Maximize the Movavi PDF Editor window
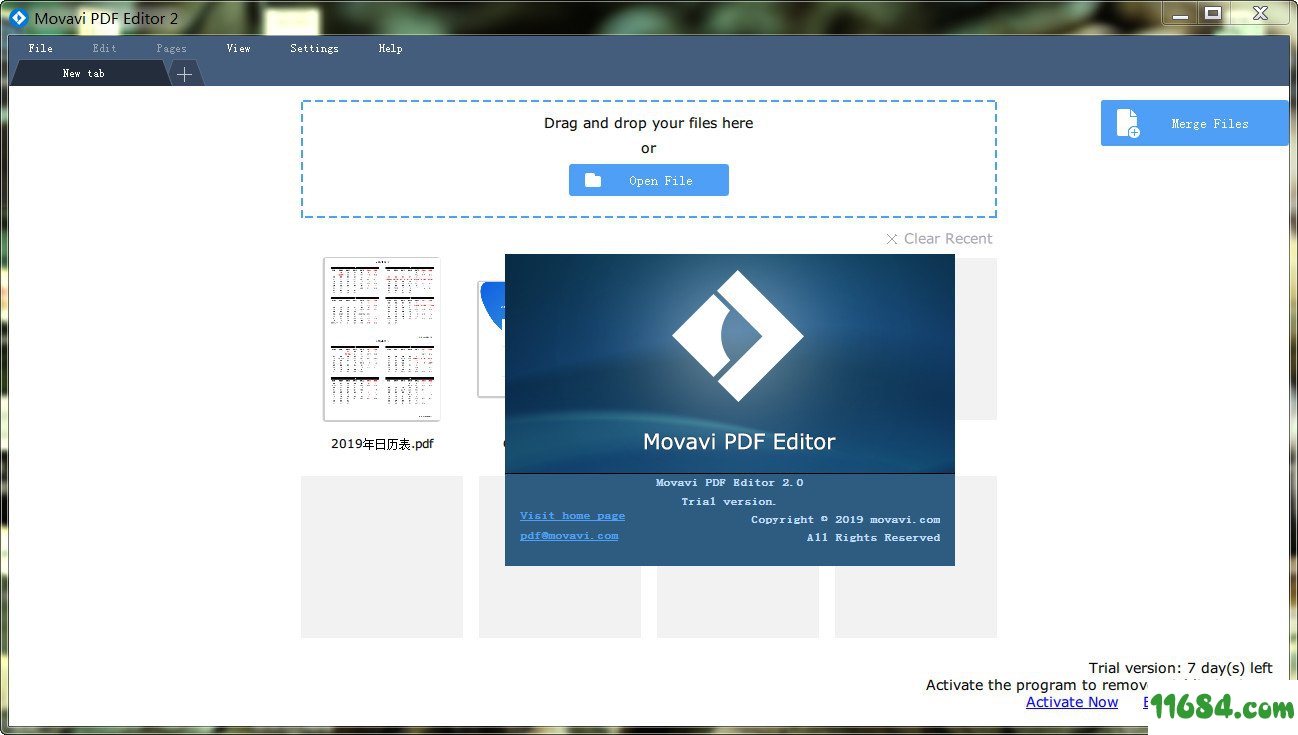The height and width of the screenshot is (735, 1298). (1212, 13)
